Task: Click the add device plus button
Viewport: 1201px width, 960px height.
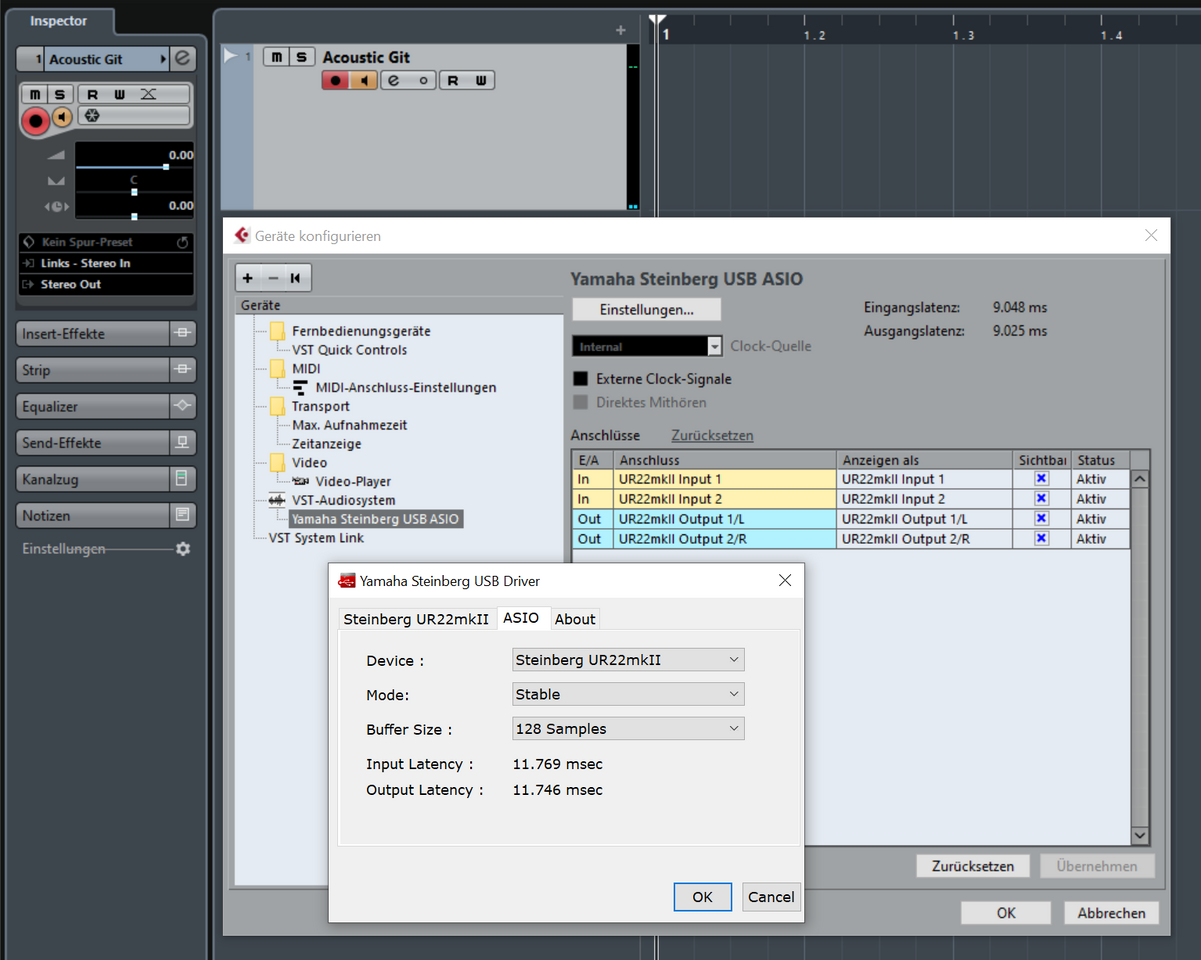Action: (248, 278)
